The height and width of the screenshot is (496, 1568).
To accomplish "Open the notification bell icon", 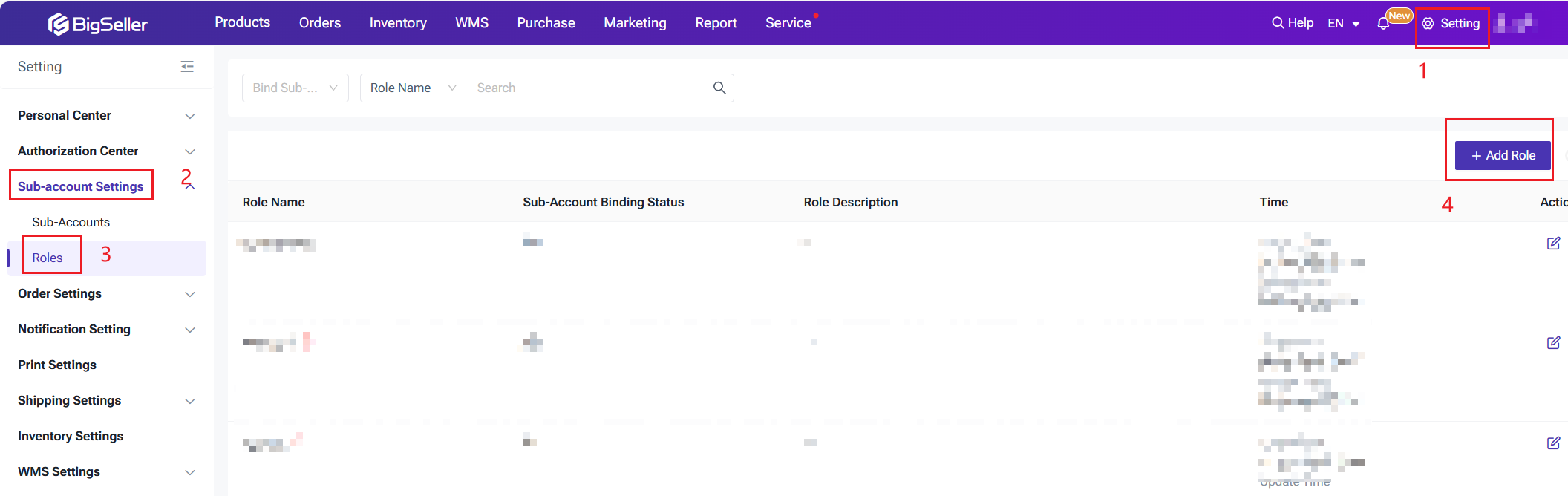I will coord(1382,24).
